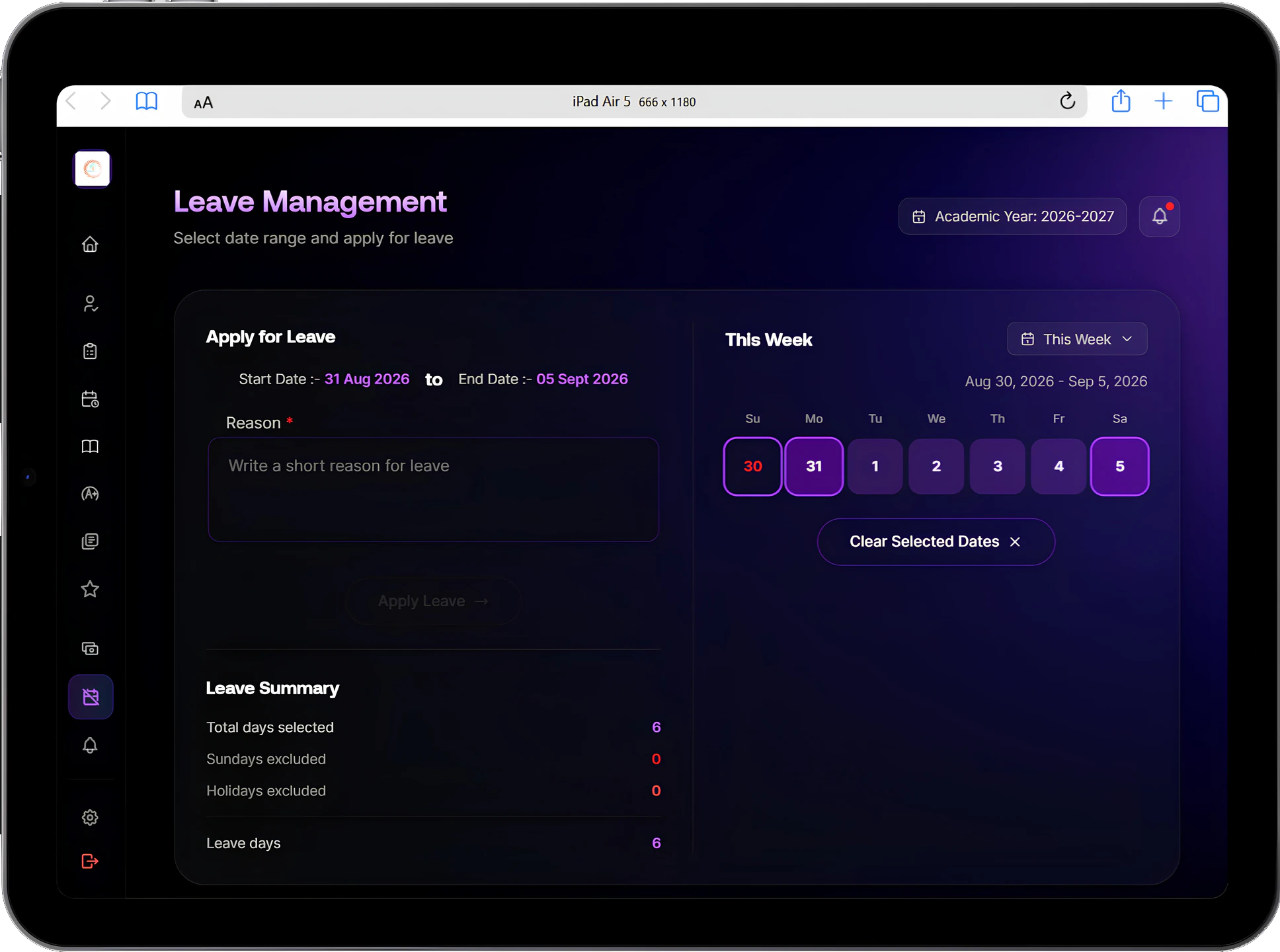
Task: Open the calendar schedule icon in sidebar
Action: 90,399
